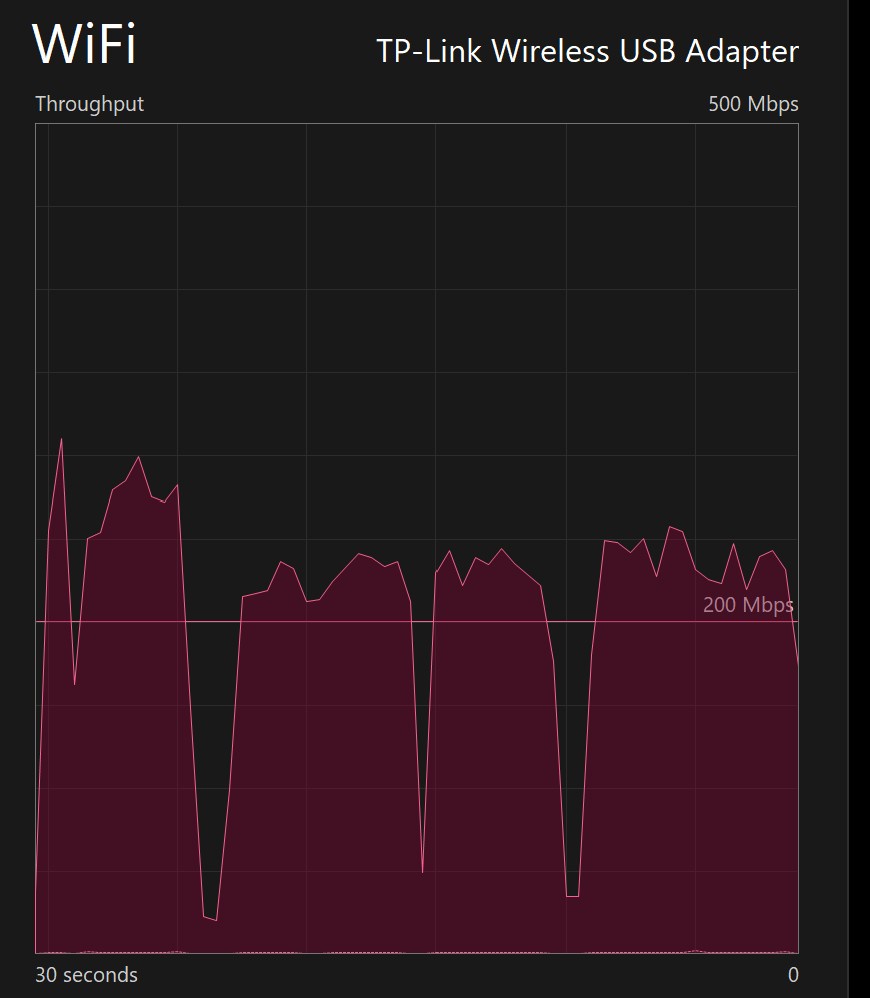This screenshot has height=998, width=870.
Task: Click the vertical divider right of the graph
Action: pos(848,500)
